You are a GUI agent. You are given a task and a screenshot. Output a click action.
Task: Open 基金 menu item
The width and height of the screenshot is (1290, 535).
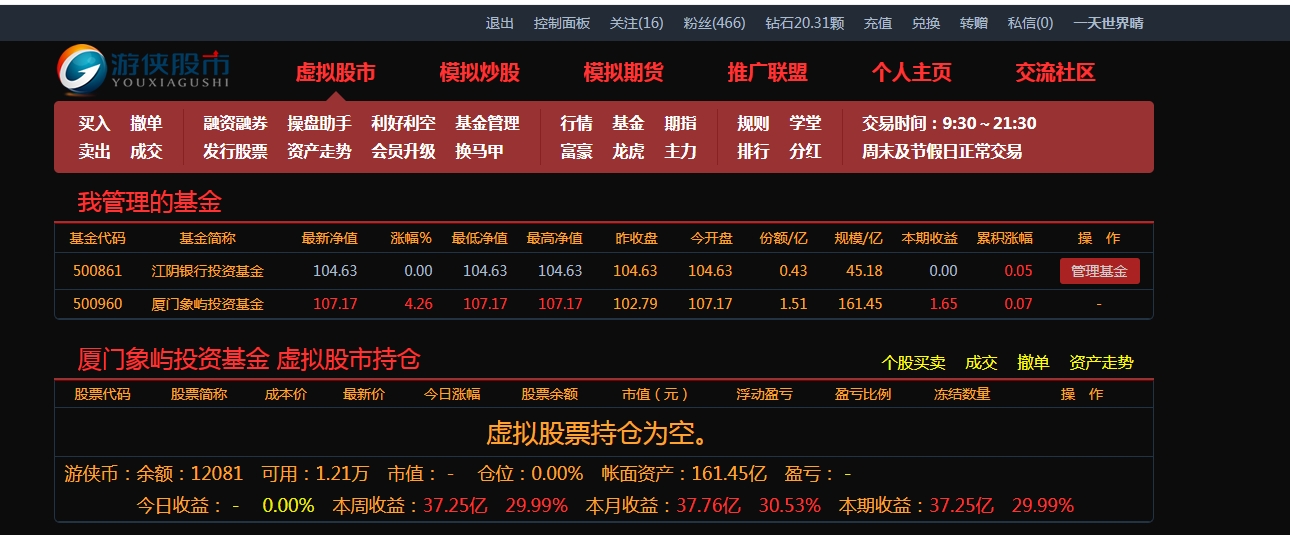pyautogui.click(x=628, y=123)
